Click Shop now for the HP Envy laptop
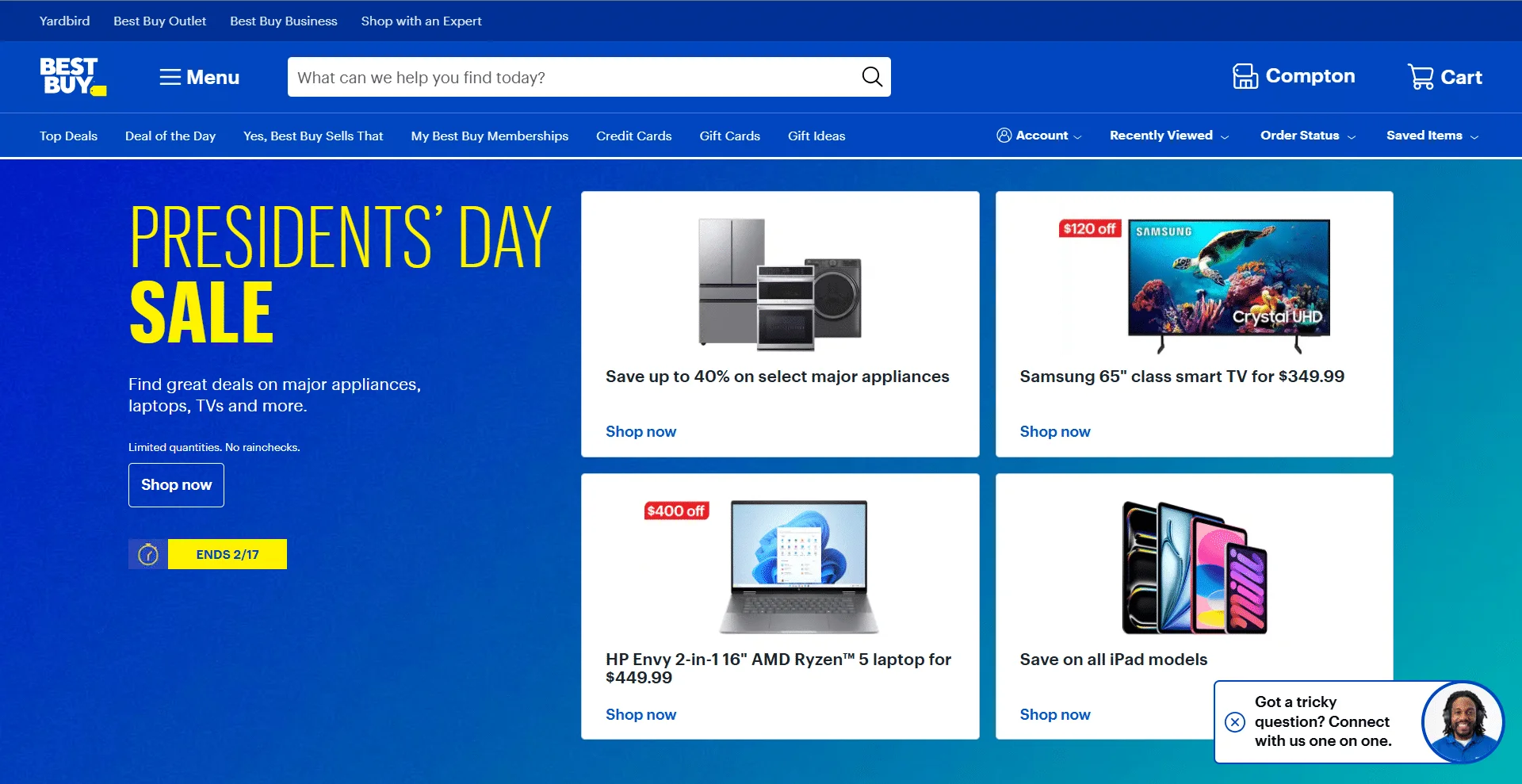The image size is (1522, 784). 641,714
